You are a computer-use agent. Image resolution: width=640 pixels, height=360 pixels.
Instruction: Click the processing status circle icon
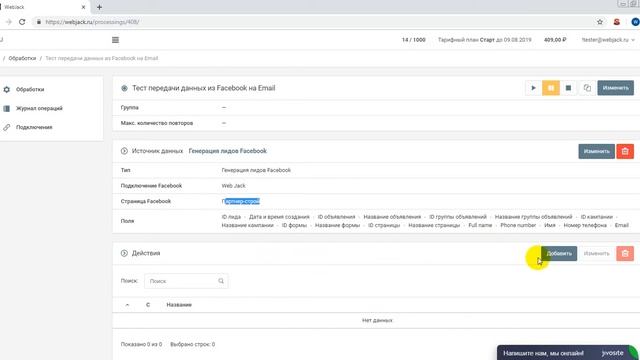coord(124,88)
